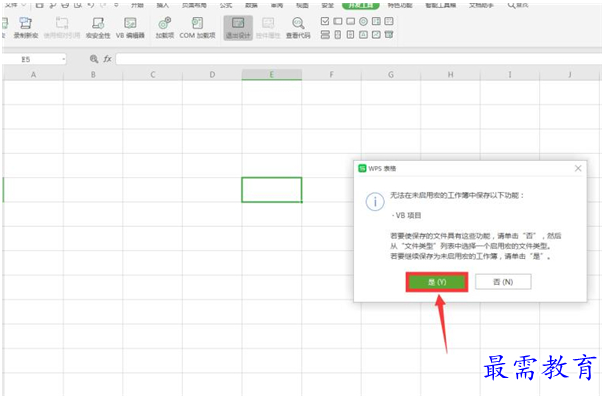
Task: Open the 智能工具箱 tab
Action: (x=441, y=5)
